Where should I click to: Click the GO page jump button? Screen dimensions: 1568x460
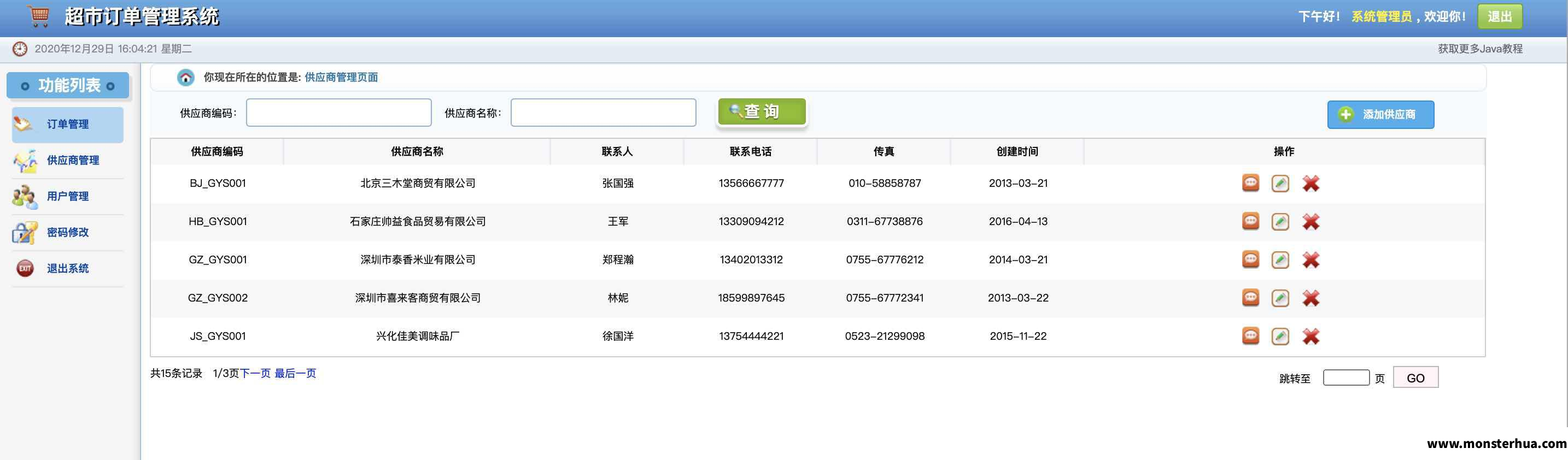(x=1416, y=378)
